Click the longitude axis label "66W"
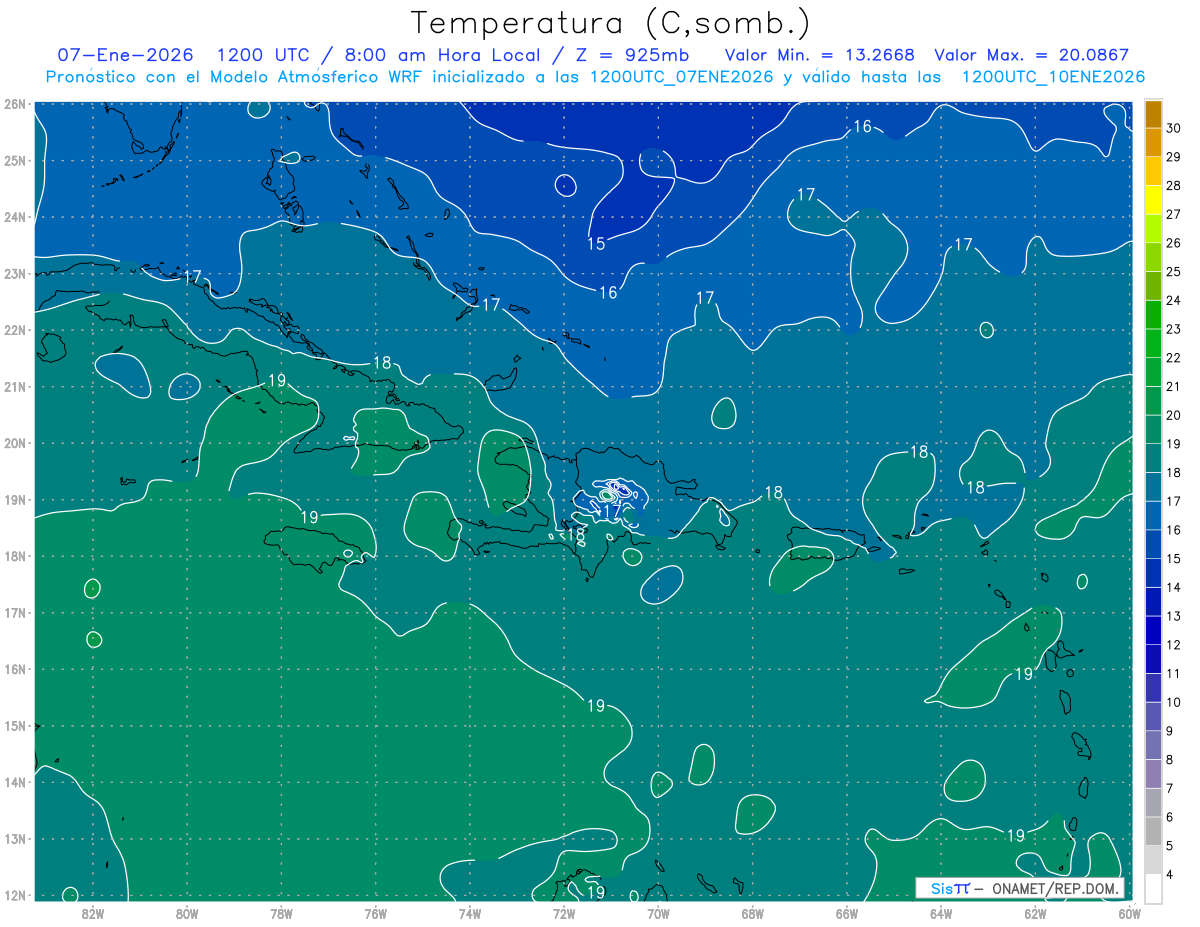Screen dimensions: 1200x927 click(846, 913)
